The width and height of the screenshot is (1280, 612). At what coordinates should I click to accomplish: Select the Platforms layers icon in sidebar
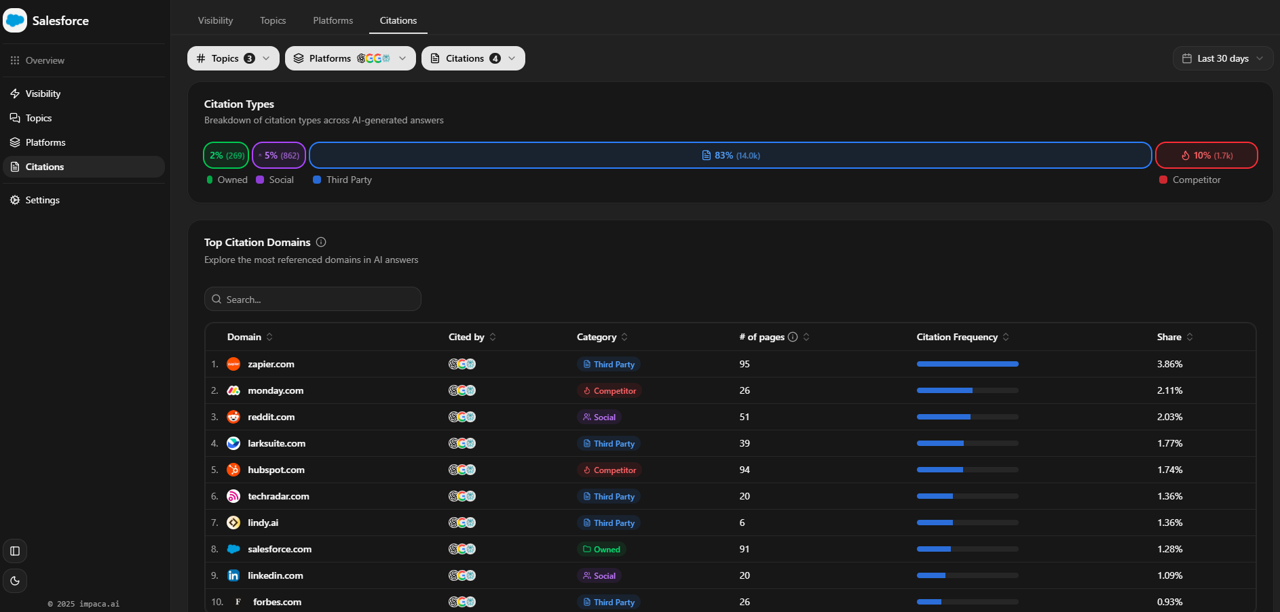(14, 142)
